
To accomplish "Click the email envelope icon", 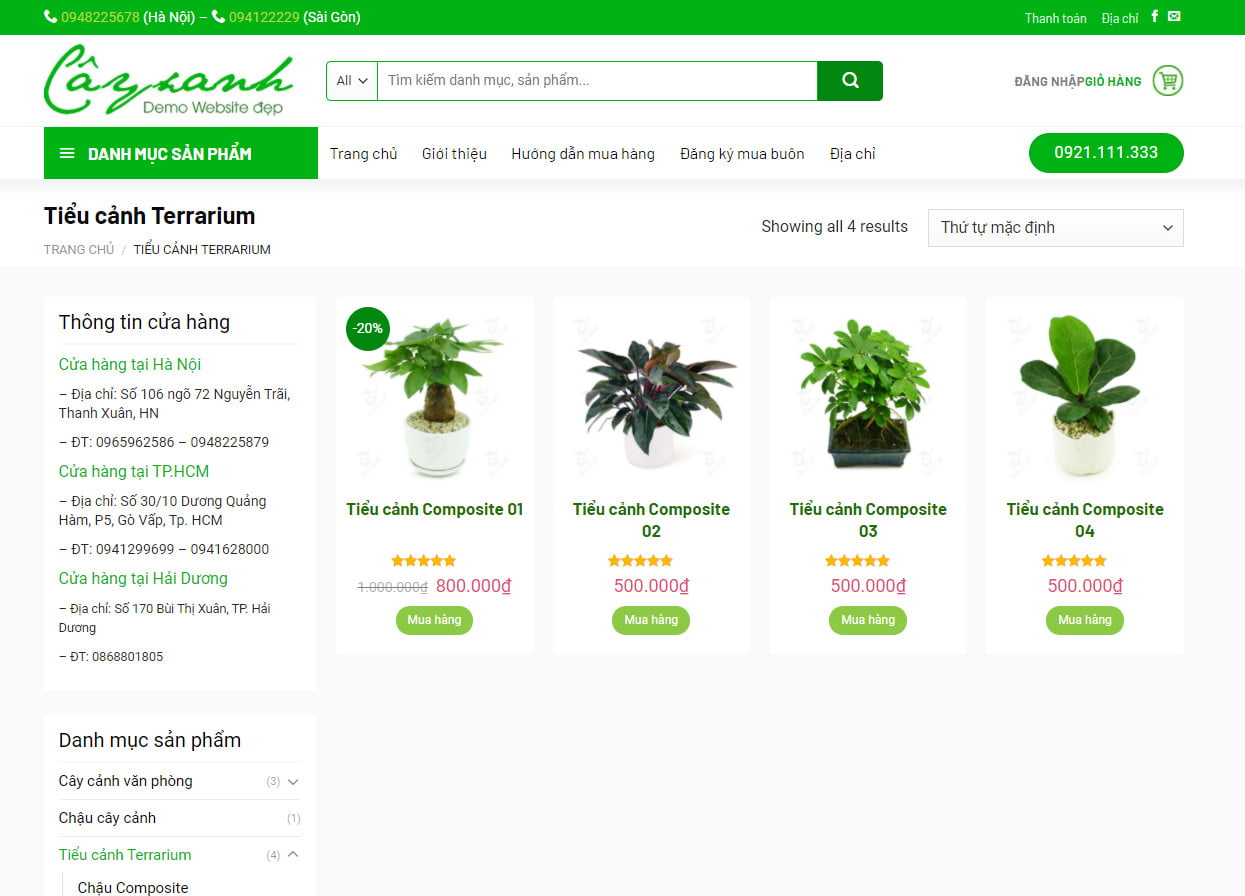I will pos(1174,17).
